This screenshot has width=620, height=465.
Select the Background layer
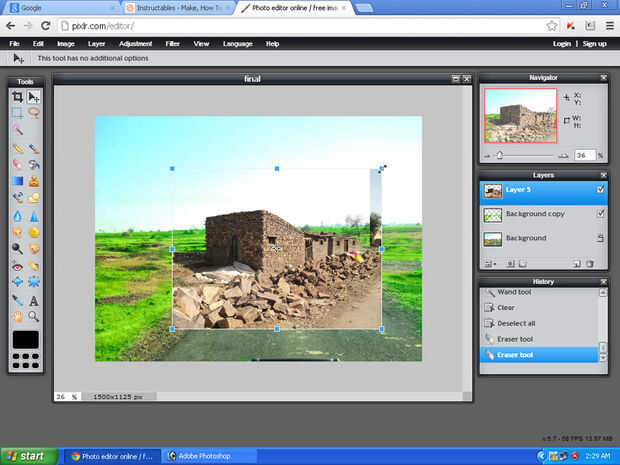(x=543, y=239)
